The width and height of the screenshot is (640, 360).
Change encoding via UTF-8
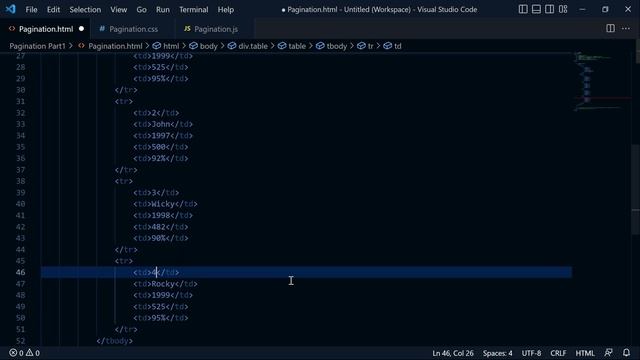531,353
